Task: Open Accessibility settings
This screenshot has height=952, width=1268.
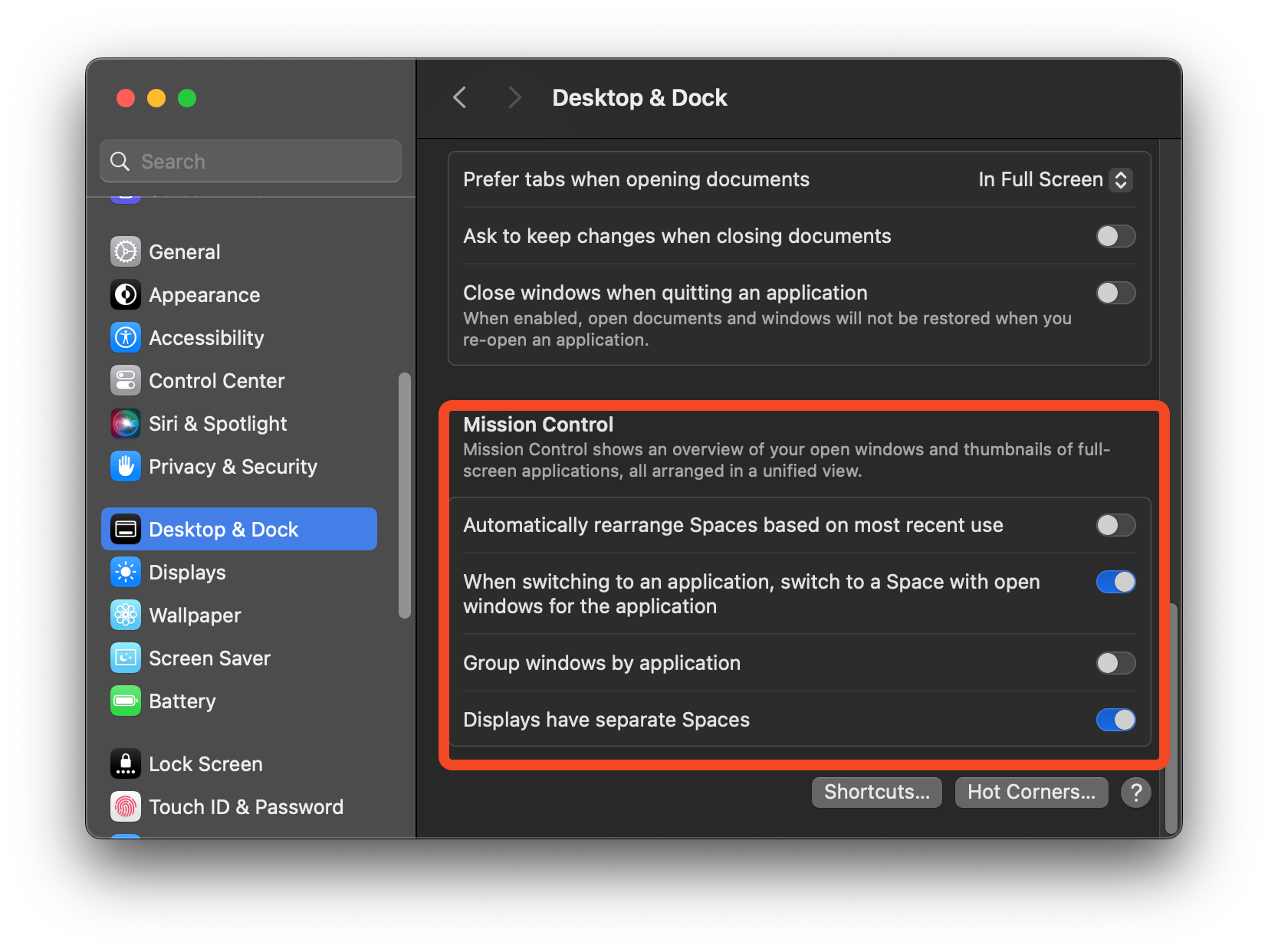Action: [205, 337]
